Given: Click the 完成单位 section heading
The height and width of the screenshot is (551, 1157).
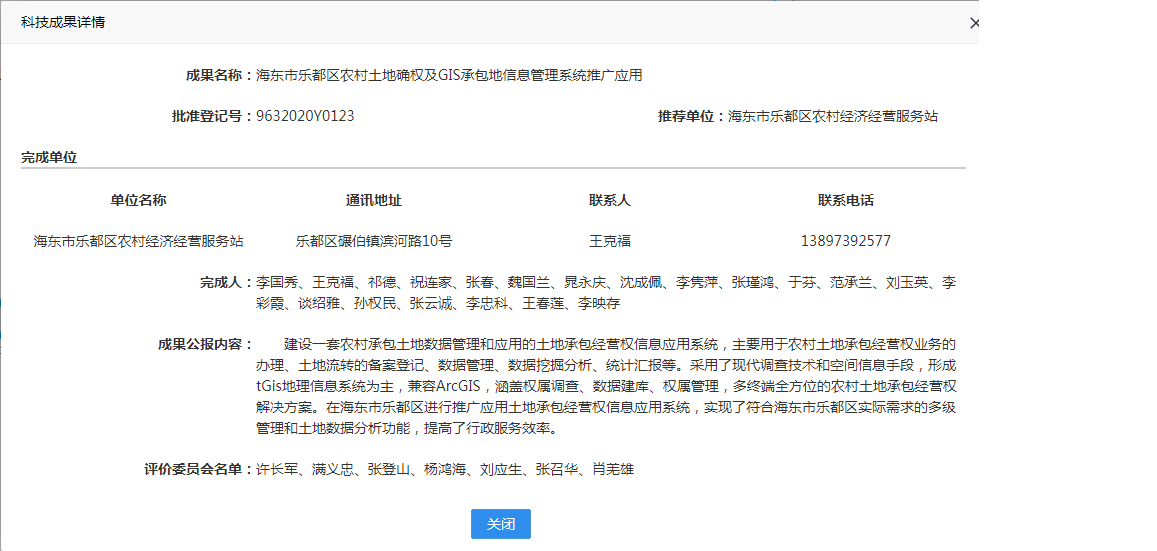Looking at the screenshot, I should point(49,157).
